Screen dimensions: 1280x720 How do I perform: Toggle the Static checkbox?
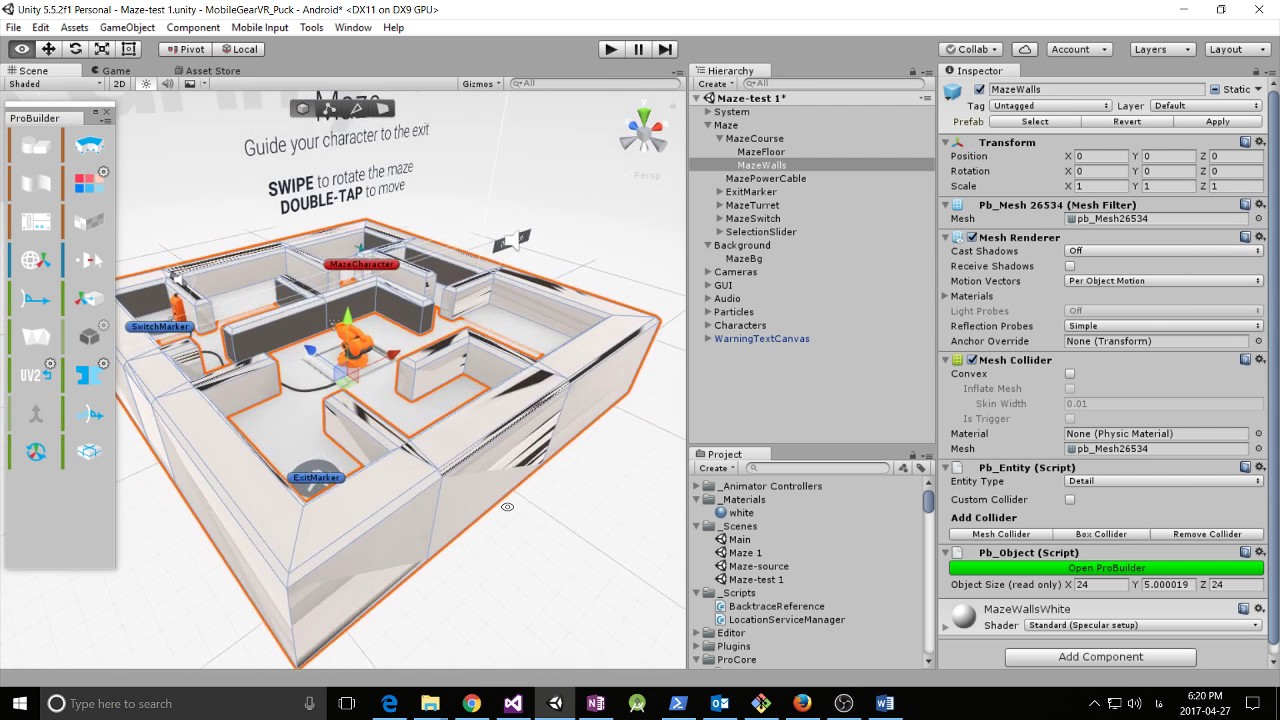[x=1215, y=89]
